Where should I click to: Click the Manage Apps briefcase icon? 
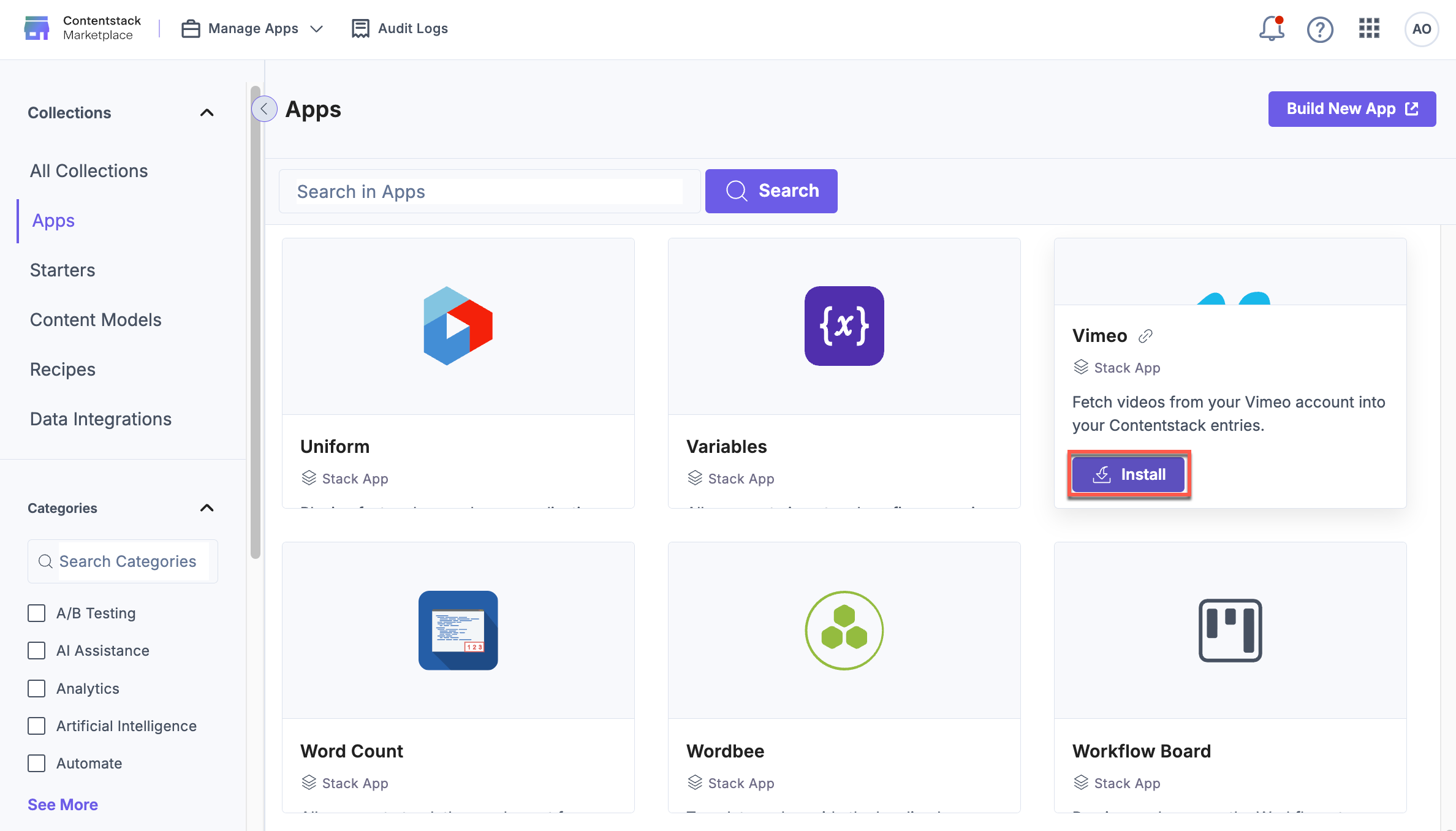[x=191, y=29]
